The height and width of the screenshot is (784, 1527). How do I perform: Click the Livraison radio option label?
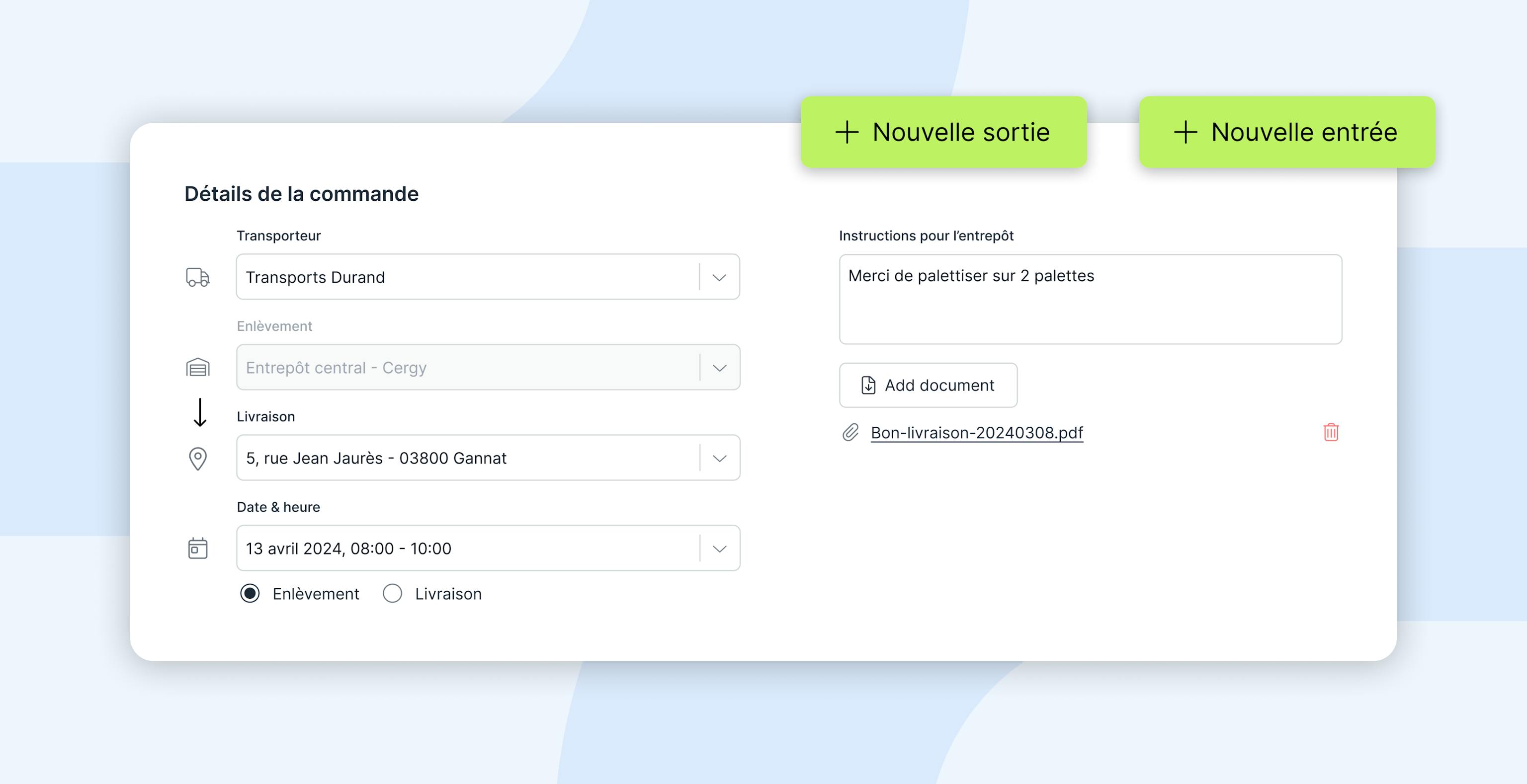pos(448,594)
